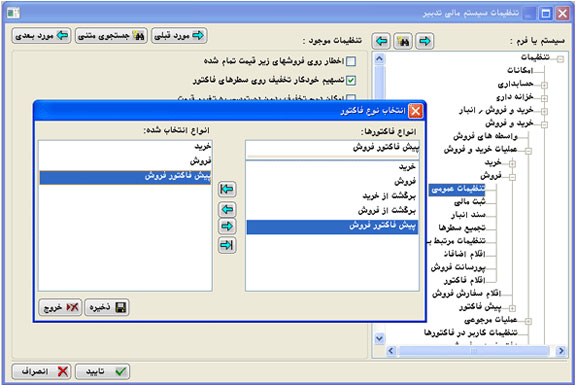Expand the عملیات مرجوعی tree node
Viewport: 579px width, 388px height.
(528, 321)
